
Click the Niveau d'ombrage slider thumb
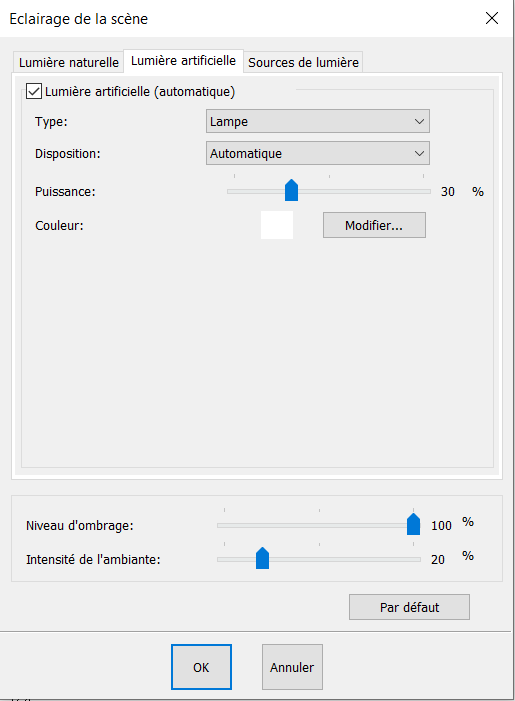click(x=414, y=524)
